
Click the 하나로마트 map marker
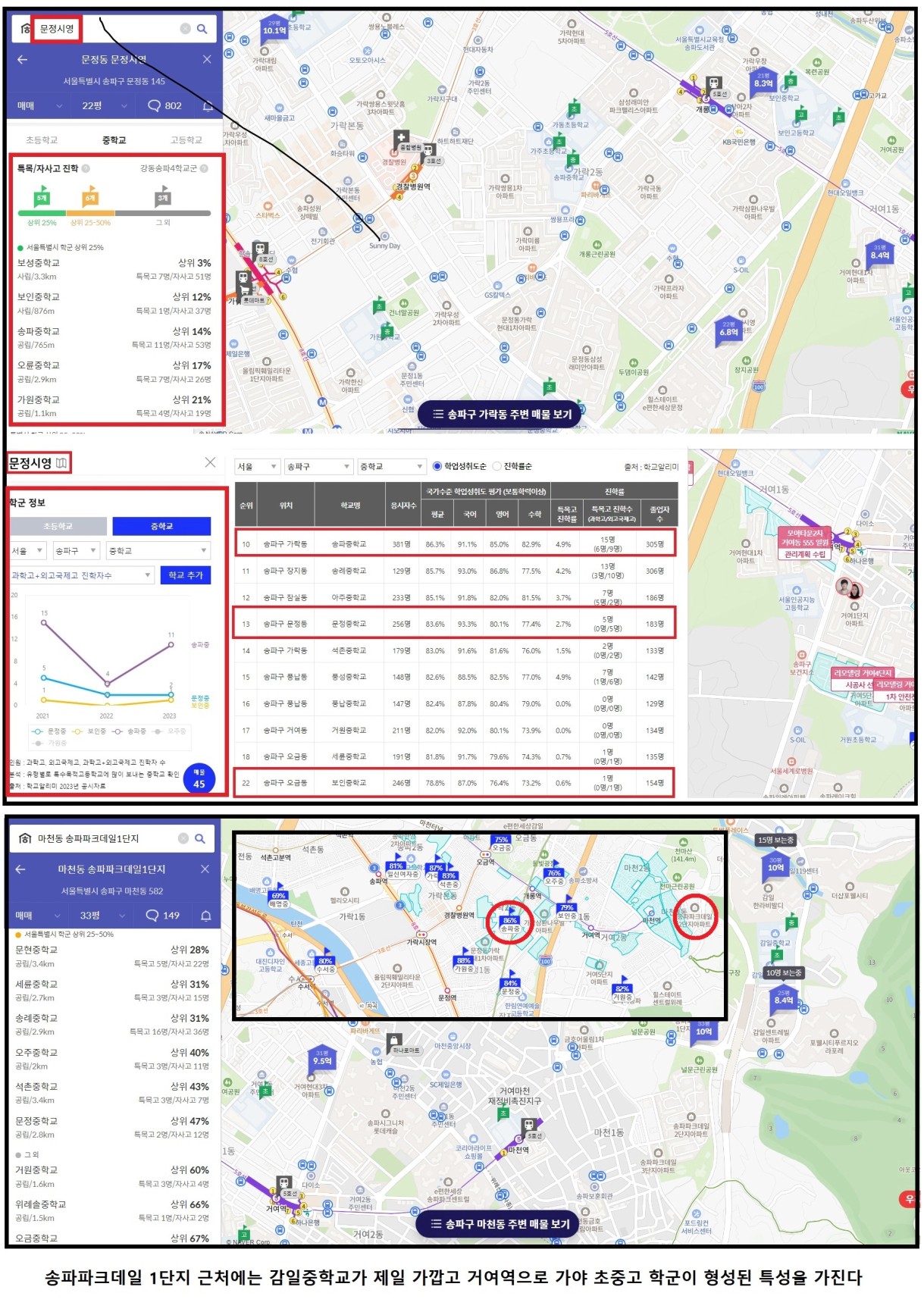396,1043
